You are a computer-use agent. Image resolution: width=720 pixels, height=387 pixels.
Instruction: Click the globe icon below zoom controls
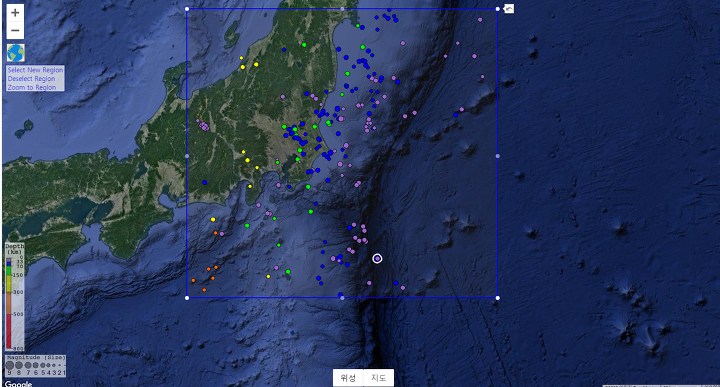point(16,53)
